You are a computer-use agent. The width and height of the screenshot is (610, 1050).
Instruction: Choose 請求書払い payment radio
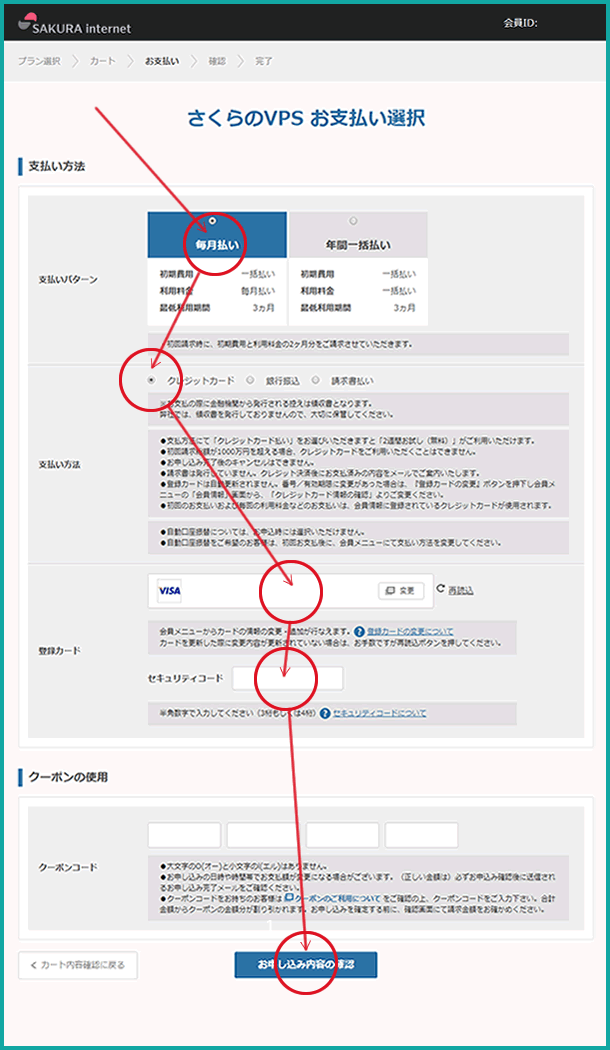316,380
